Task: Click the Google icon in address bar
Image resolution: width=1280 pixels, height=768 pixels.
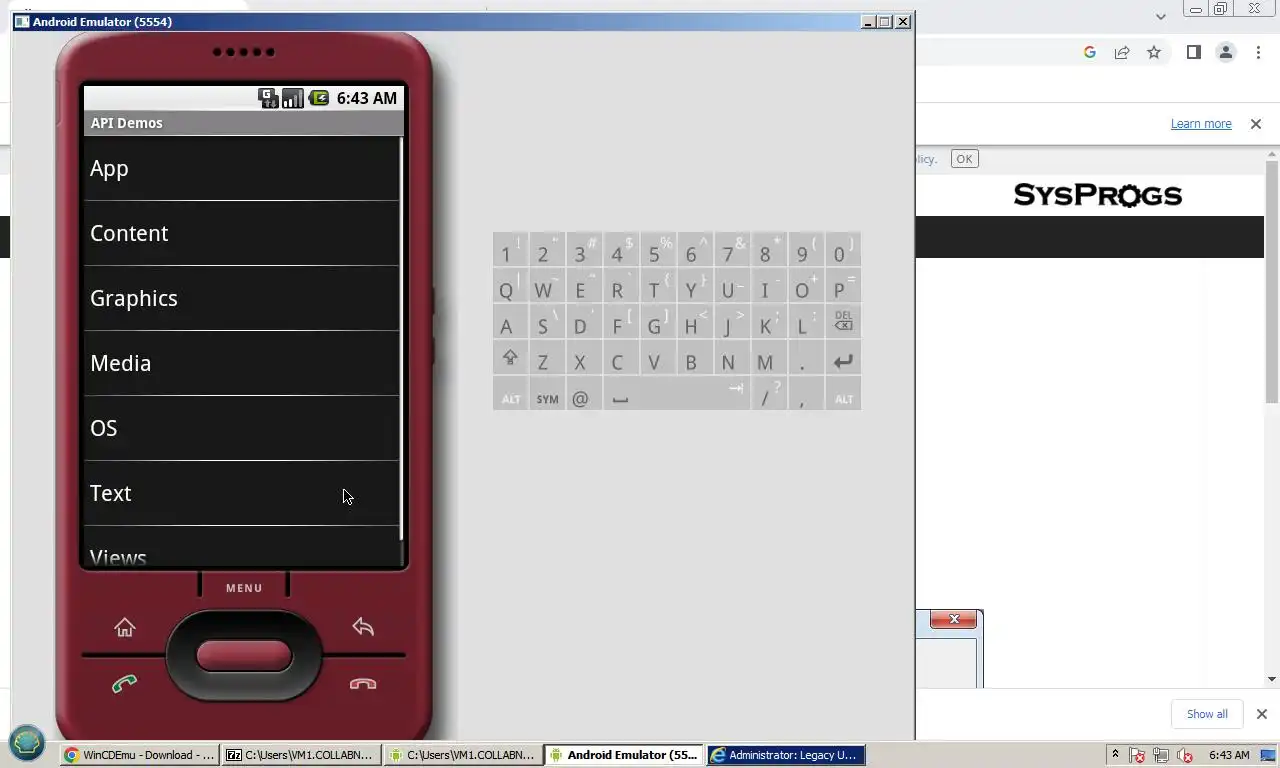Action: pos(1090,52)
